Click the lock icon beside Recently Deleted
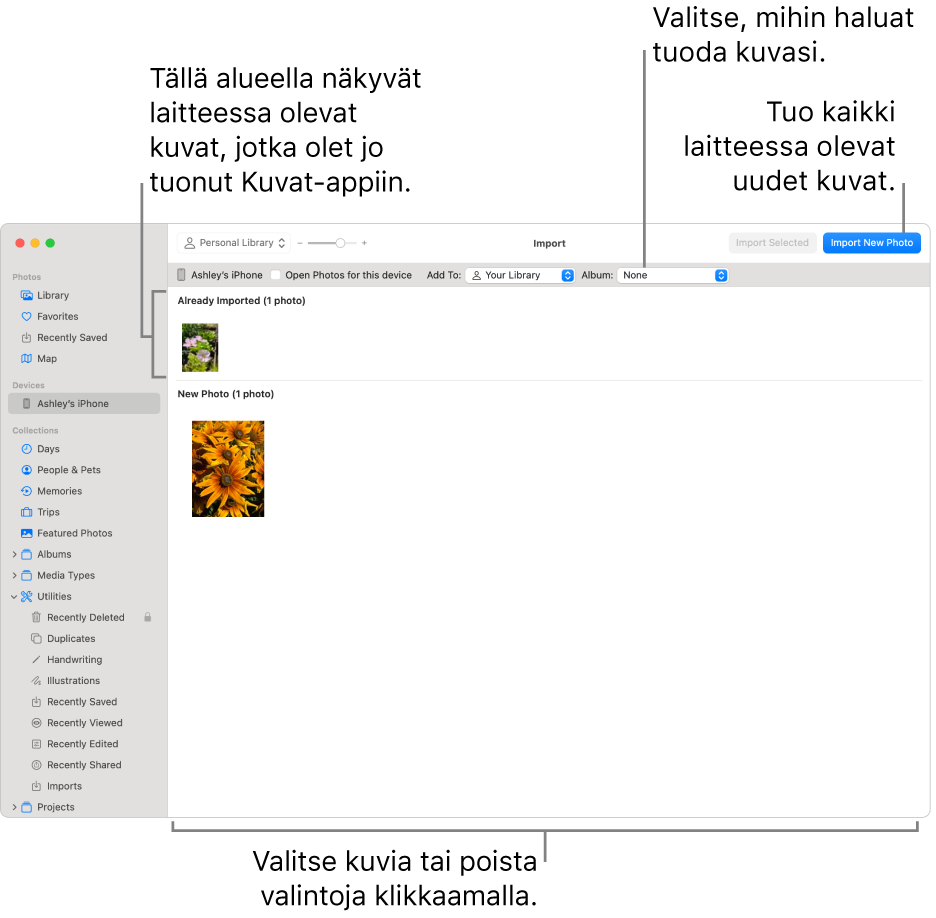This screenshot has width=936, height=918. point(147,619)
